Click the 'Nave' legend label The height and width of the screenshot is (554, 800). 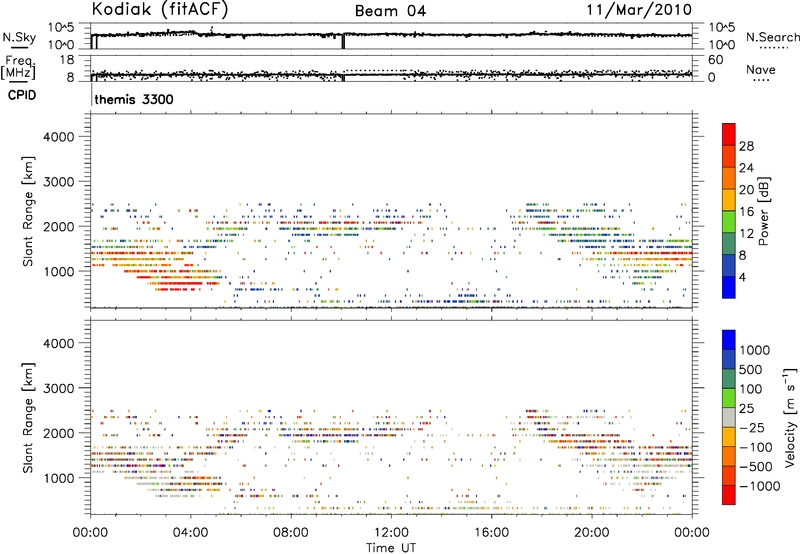coord(760,69)
